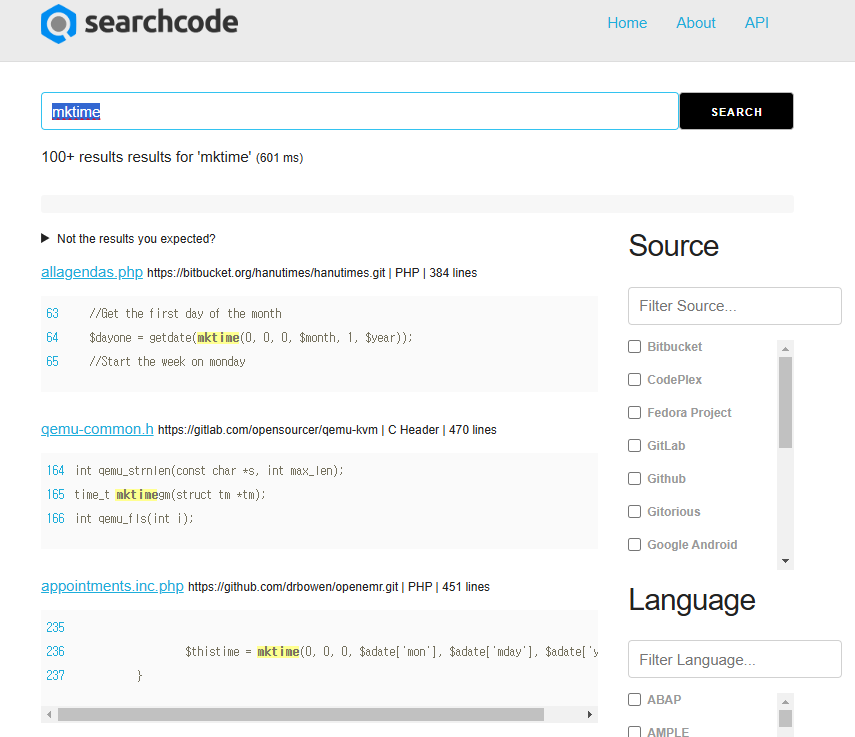Screen dimensions: 855x737
Task: Click inside the Filter Language text field
Action: 734,659
